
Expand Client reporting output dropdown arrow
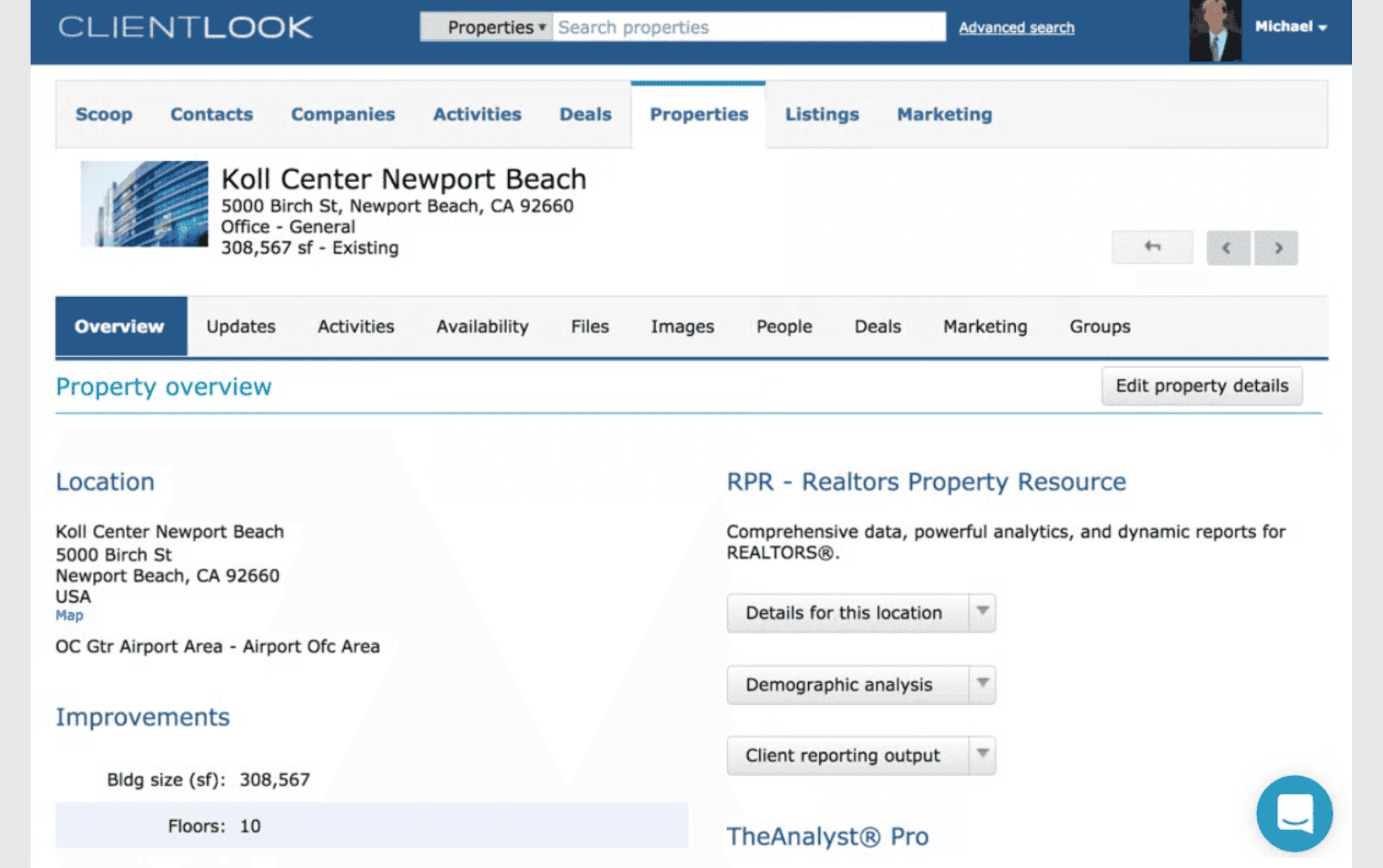point(982,755)
